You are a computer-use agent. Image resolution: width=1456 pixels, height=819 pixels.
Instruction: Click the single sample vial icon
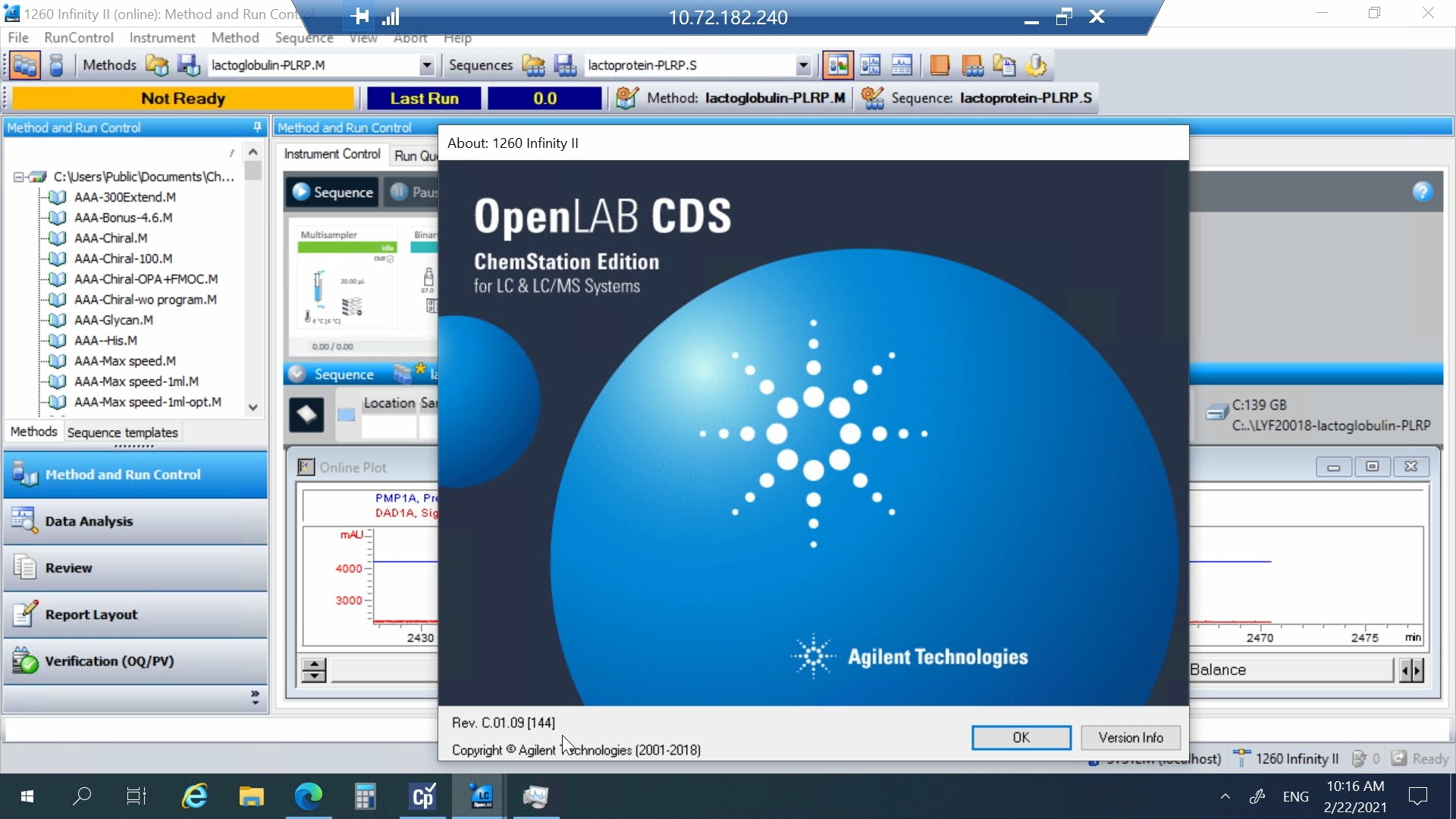[56, 65]
